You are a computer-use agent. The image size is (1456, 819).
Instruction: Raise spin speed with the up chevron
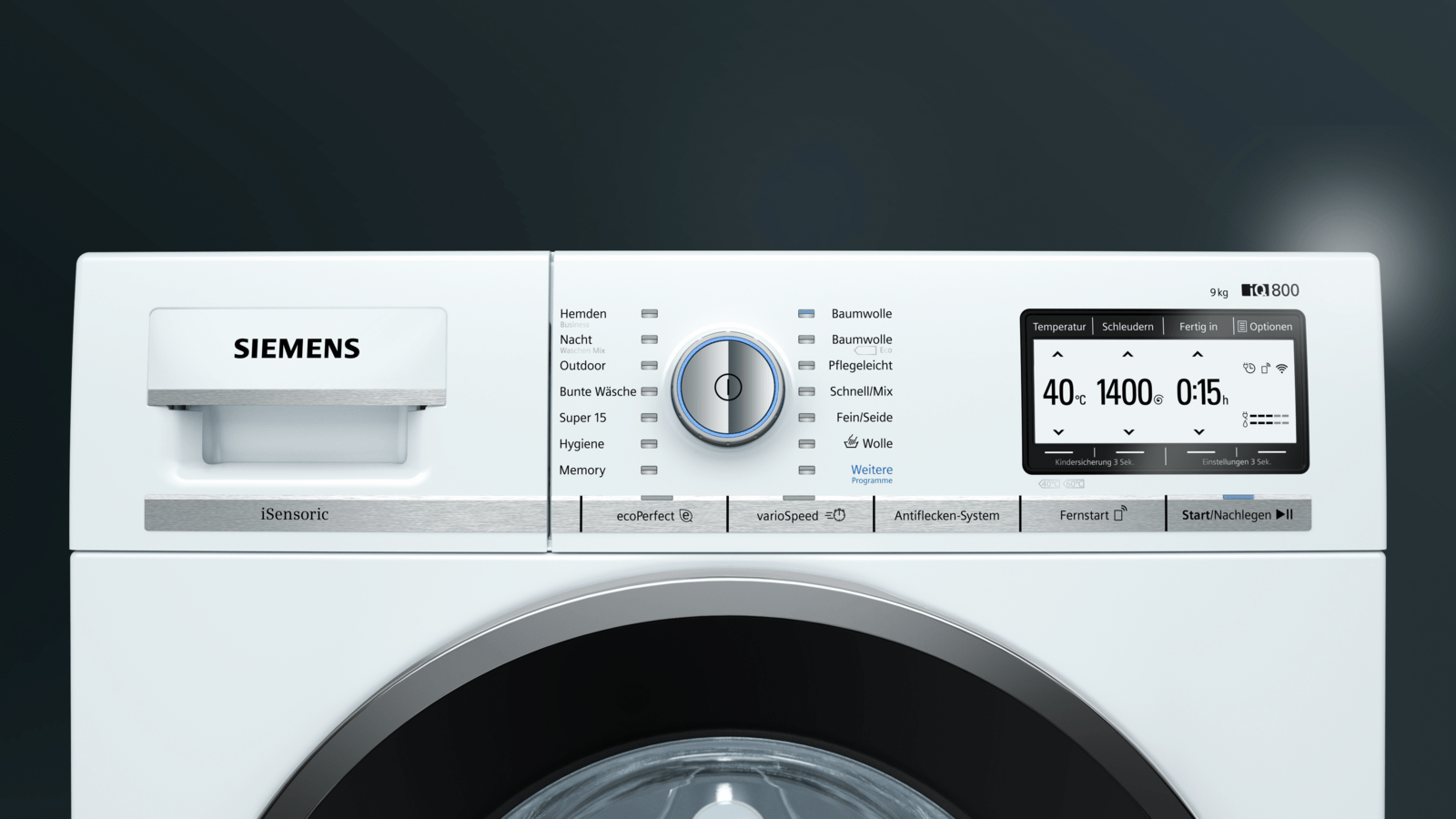point(1127,354)
